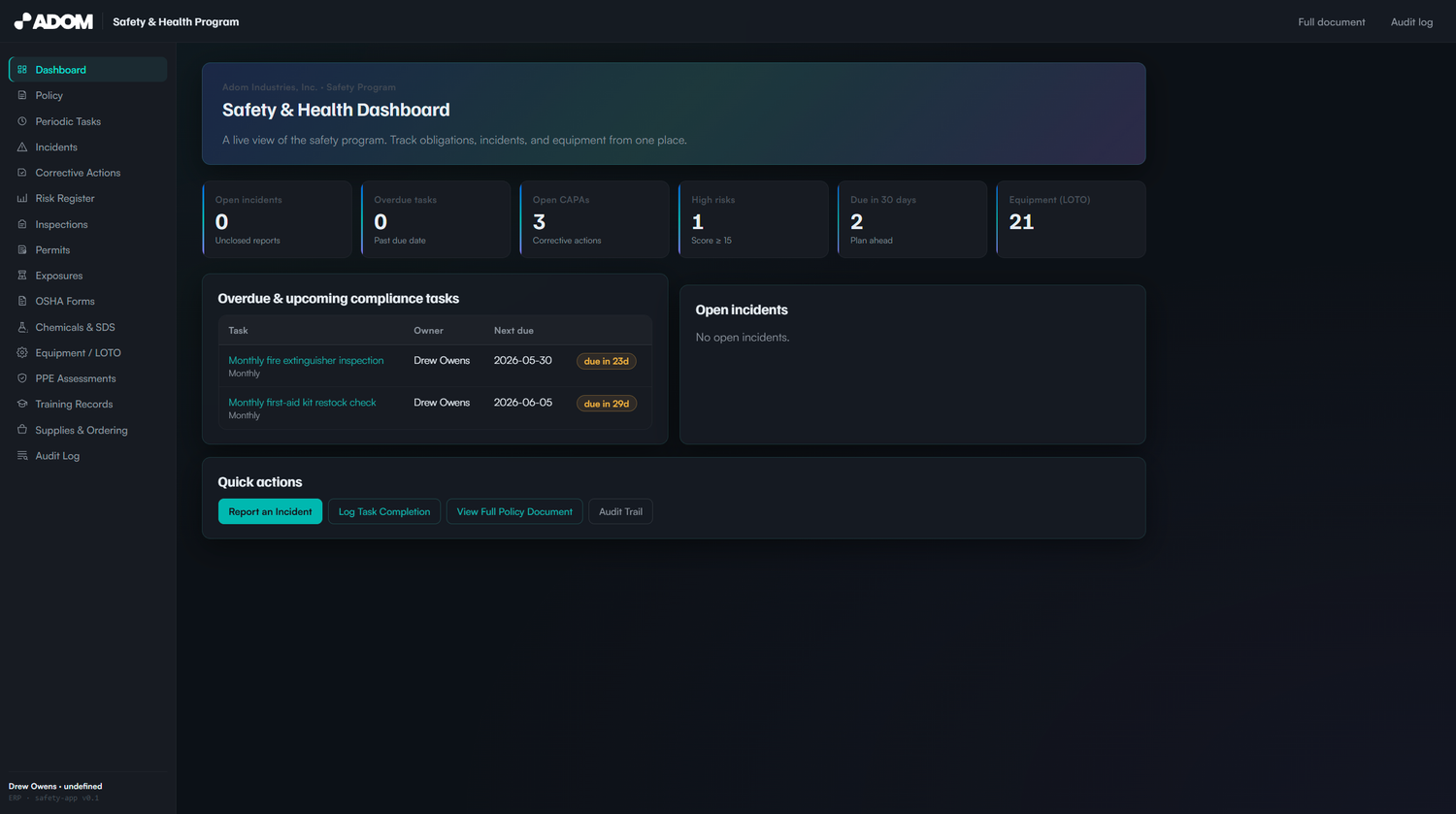Open Chemicals & SDS section

[87, 327]
